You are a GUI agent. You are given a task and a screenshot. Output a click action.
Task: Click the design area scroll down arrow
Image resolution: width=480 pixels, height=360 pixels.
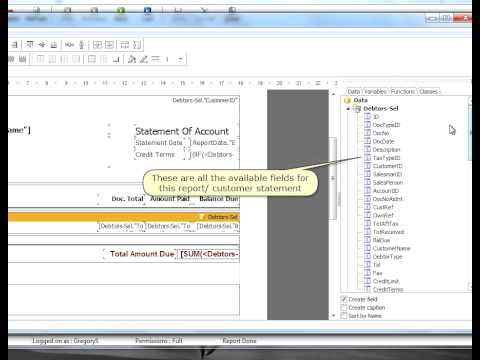point(333,315)
